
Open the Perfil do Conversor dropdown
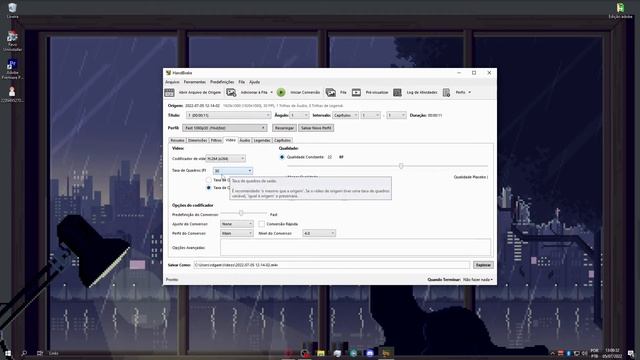[x=237, y=233]
